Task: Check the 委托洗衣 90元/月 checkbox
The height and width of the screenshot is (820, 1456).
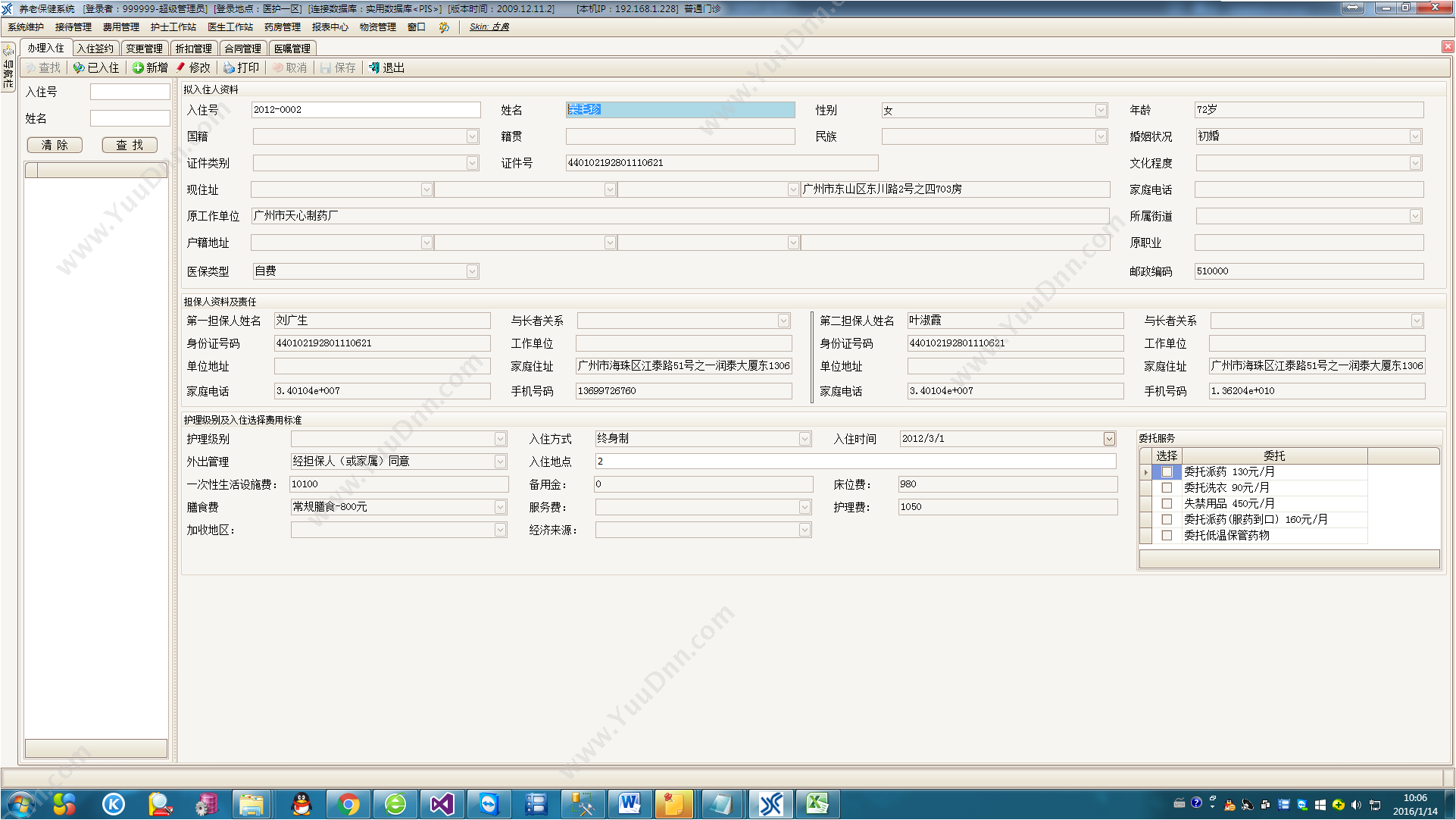Action: click(1167, 488)
